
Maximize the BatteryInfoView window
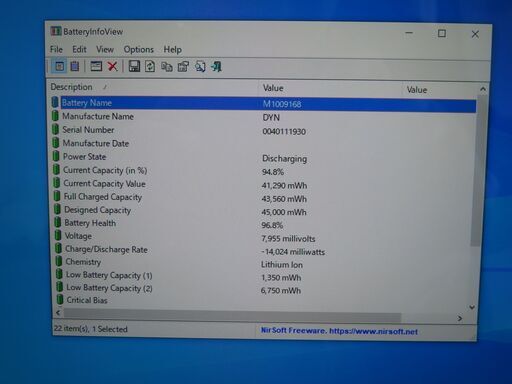click(442, 33)
